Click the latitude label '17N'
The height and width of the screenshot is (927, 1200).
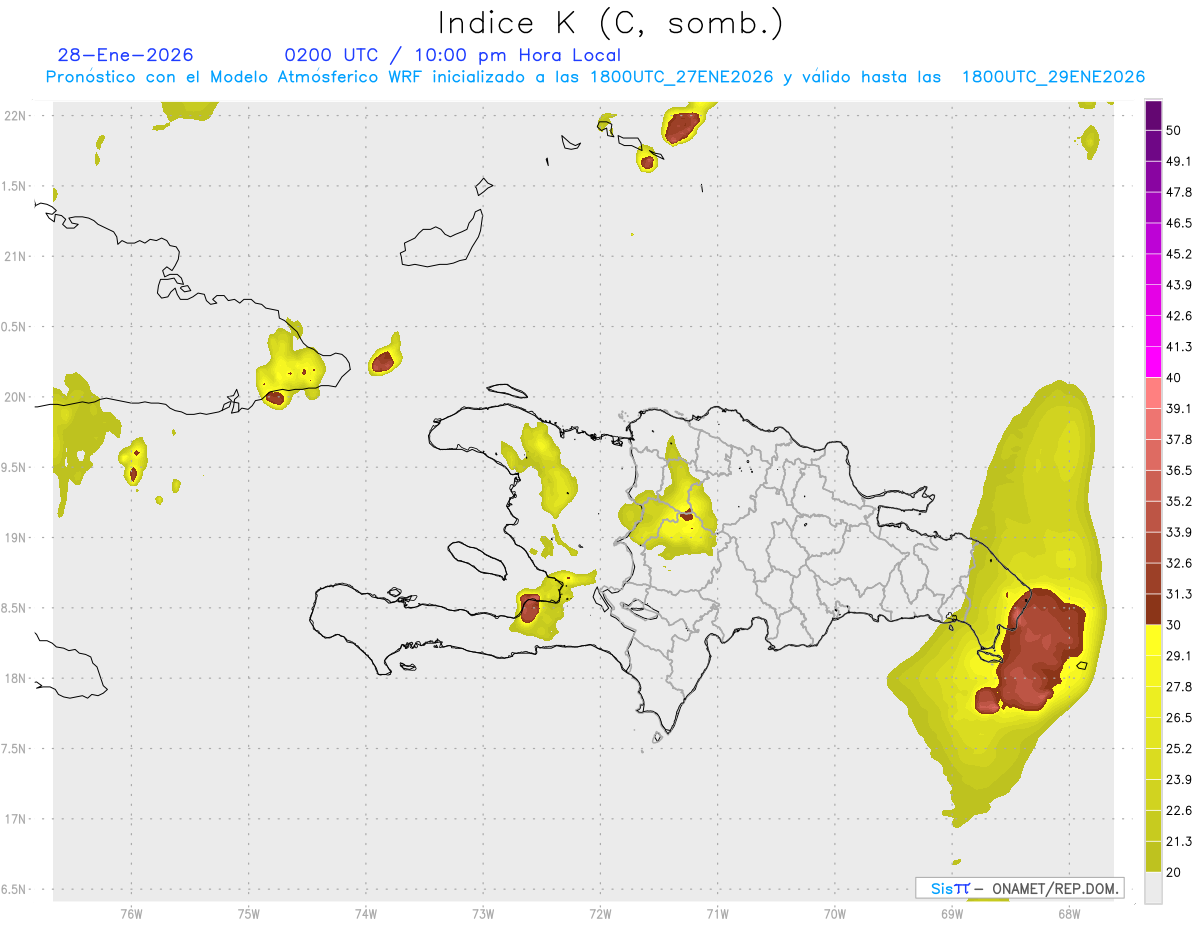[x=17, y=820]
